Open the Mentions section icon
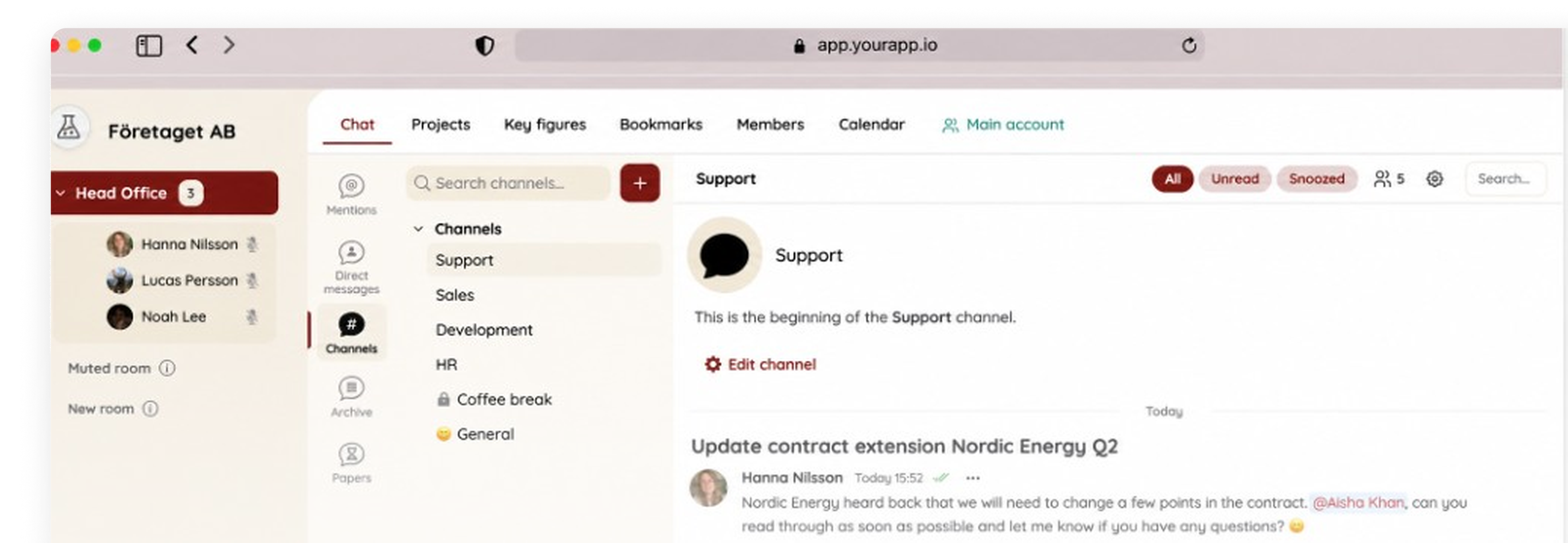1568x543 pixels. [351, 185]
